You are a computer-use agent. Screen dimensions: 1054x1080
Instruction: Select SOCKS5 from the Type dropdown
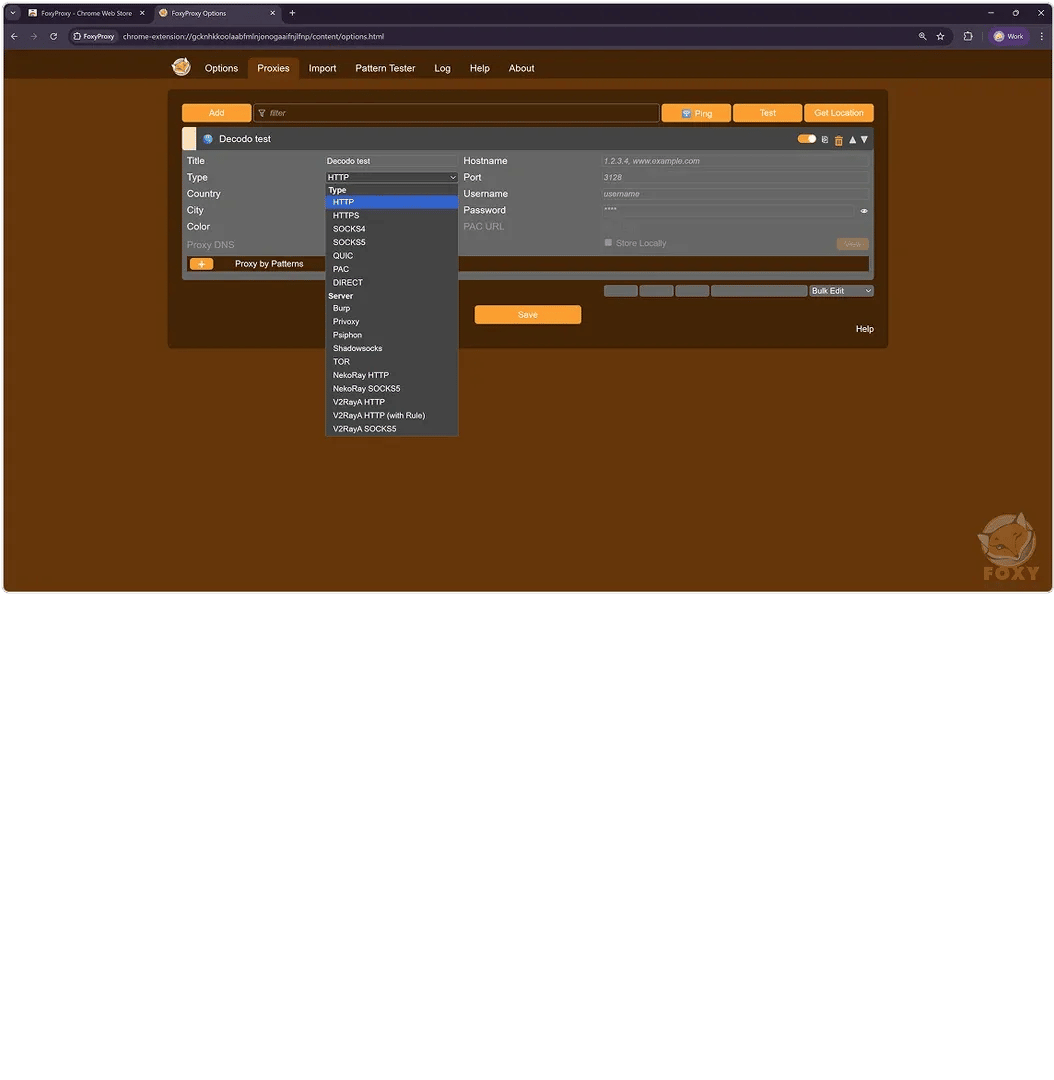[x=349, y=242]
